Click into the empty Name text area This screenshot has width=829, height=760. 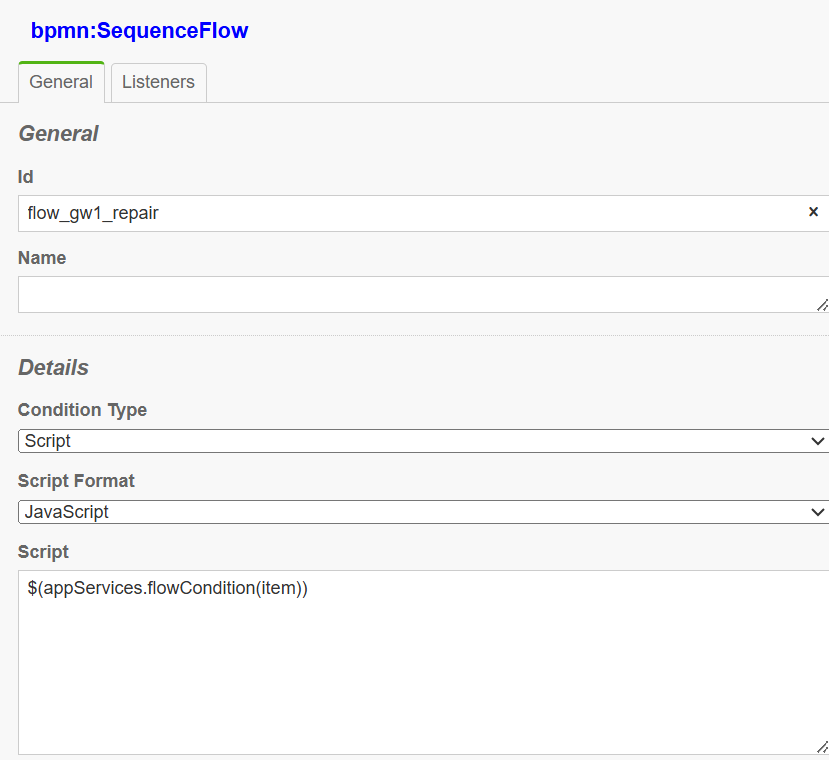click(x=423, y=294)
